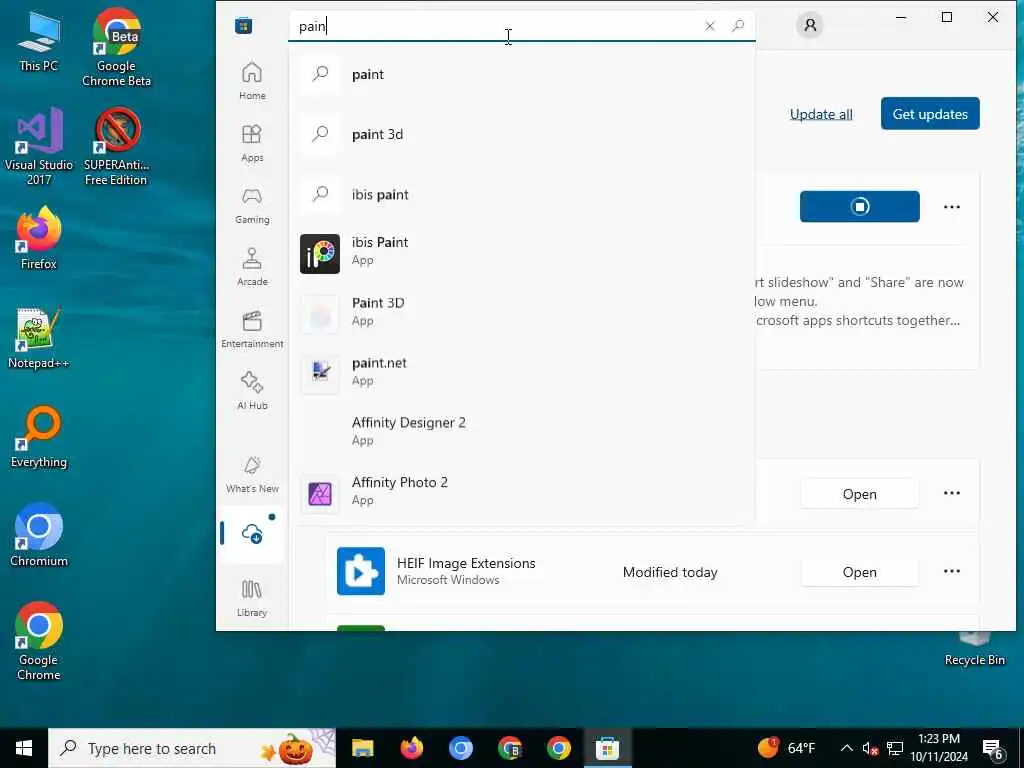This screenshot has width=1024, height=768.
Task: Open the Library section
Action: (x=252, y=598)
